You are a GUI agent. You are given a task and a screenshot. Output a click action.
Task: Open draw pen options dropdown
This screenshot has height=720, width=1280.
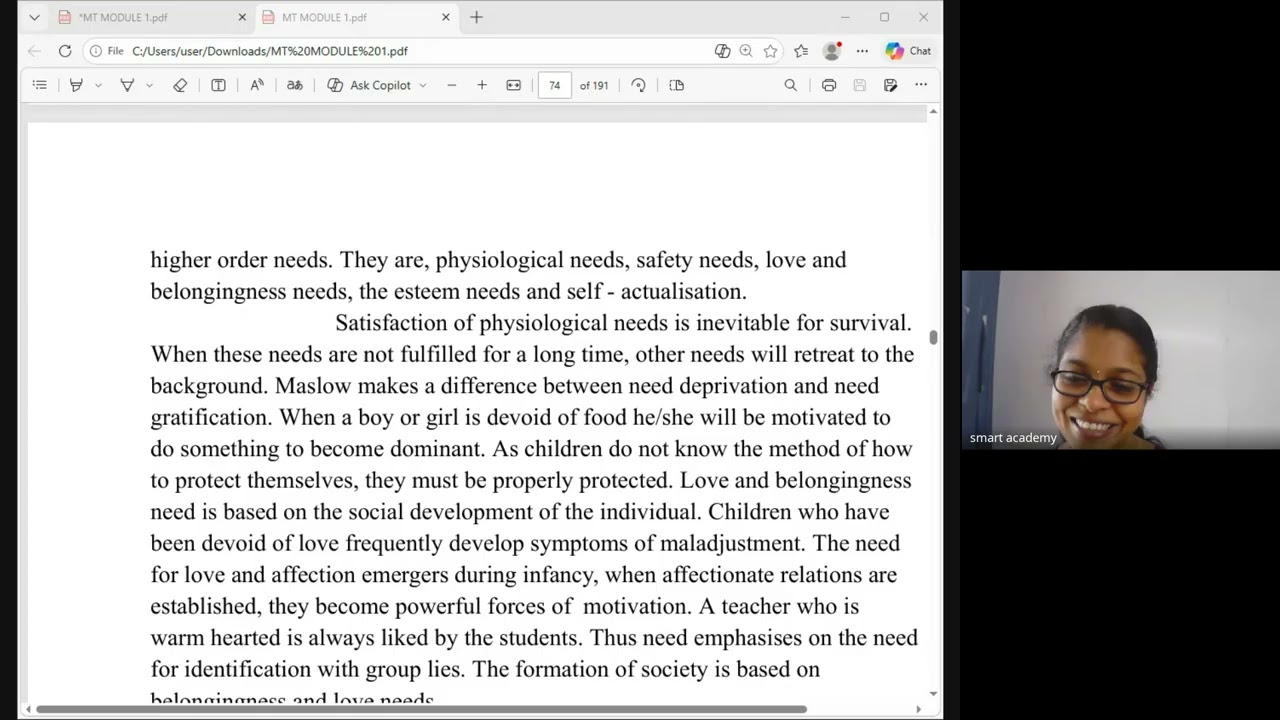point(149,85)
